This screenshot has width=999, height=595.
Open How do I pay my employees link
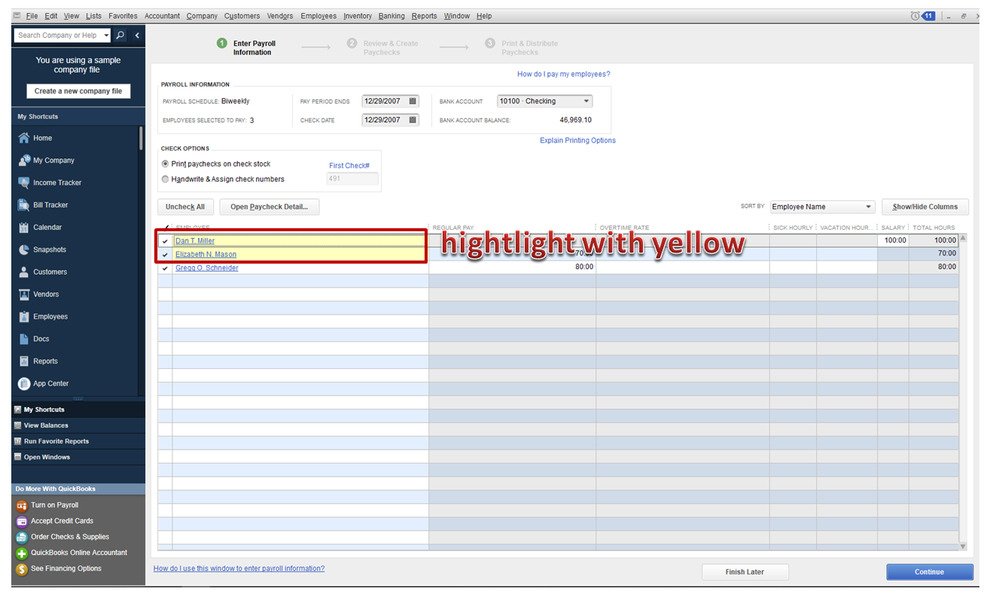(563, 74)
